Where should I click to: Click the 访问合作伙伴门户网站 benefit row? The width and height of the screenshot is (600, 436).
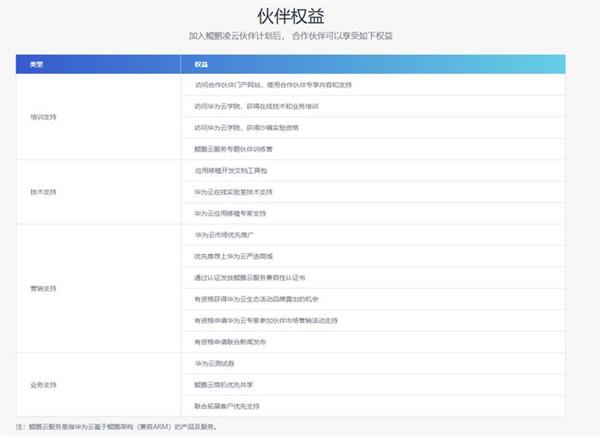click(x=273, y=84)
